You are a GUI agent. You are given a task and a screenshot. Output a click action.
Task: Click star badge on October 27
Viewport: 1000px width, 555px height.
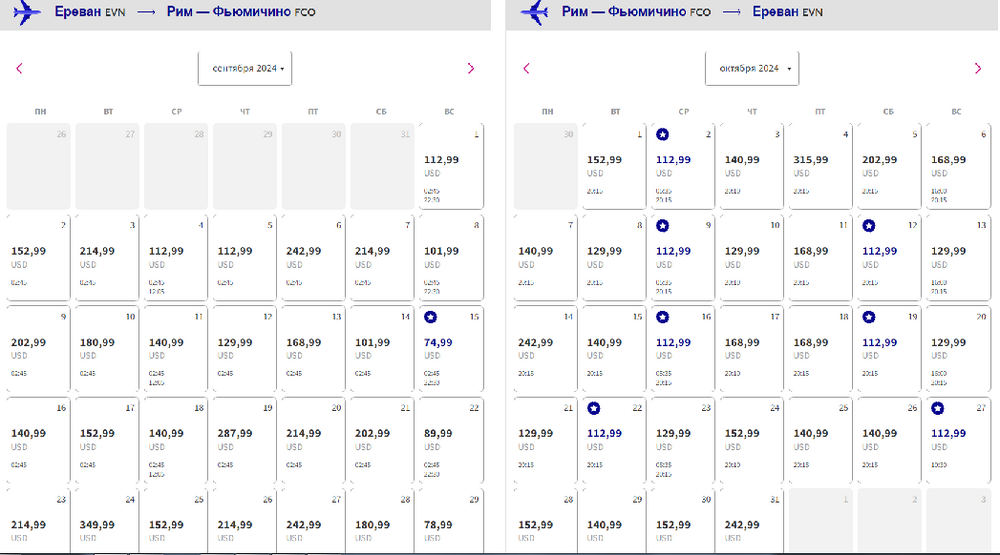pos(937,408)
